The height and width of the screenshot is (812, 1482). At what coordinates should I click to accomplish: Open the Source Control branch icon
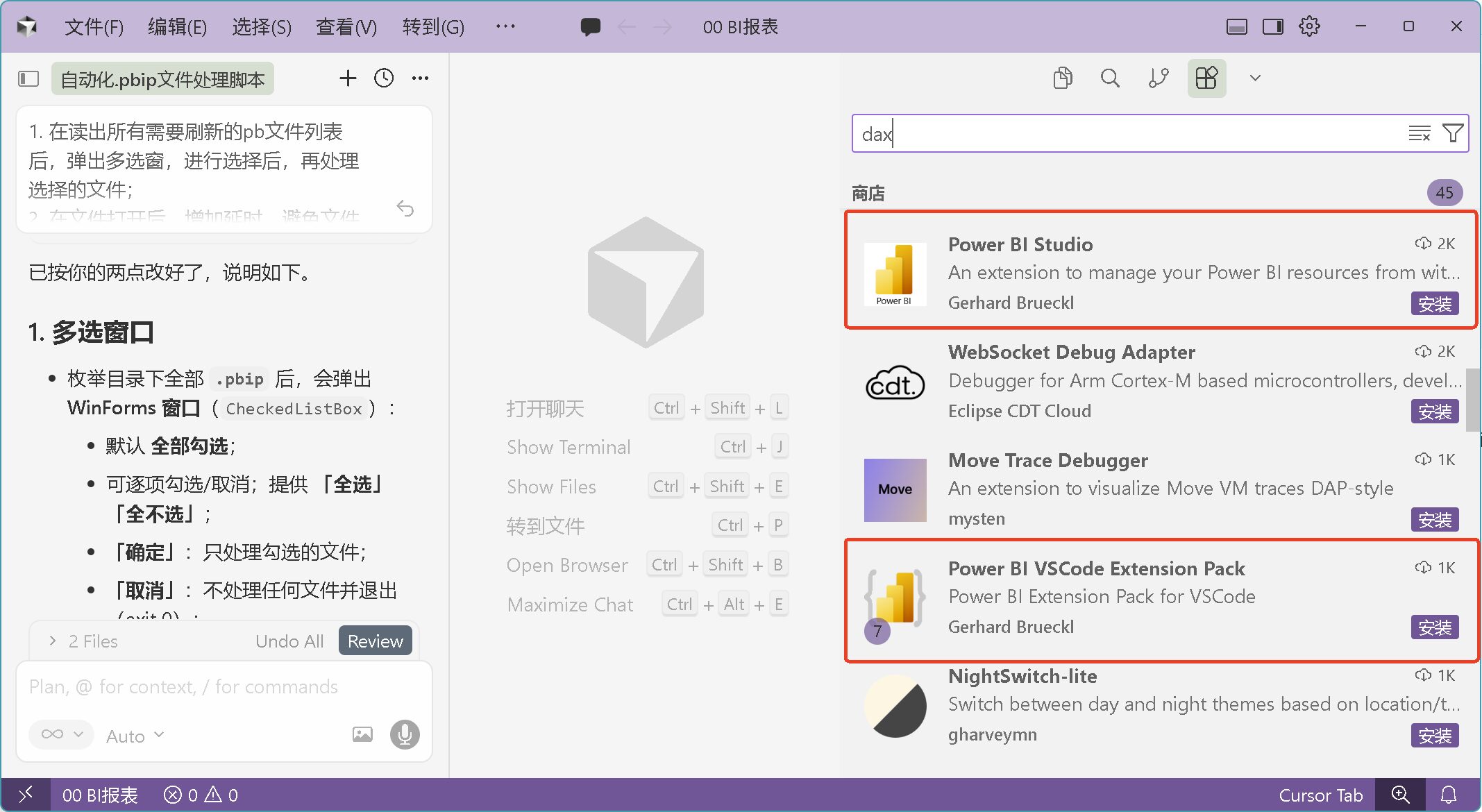coord(1159,78)
